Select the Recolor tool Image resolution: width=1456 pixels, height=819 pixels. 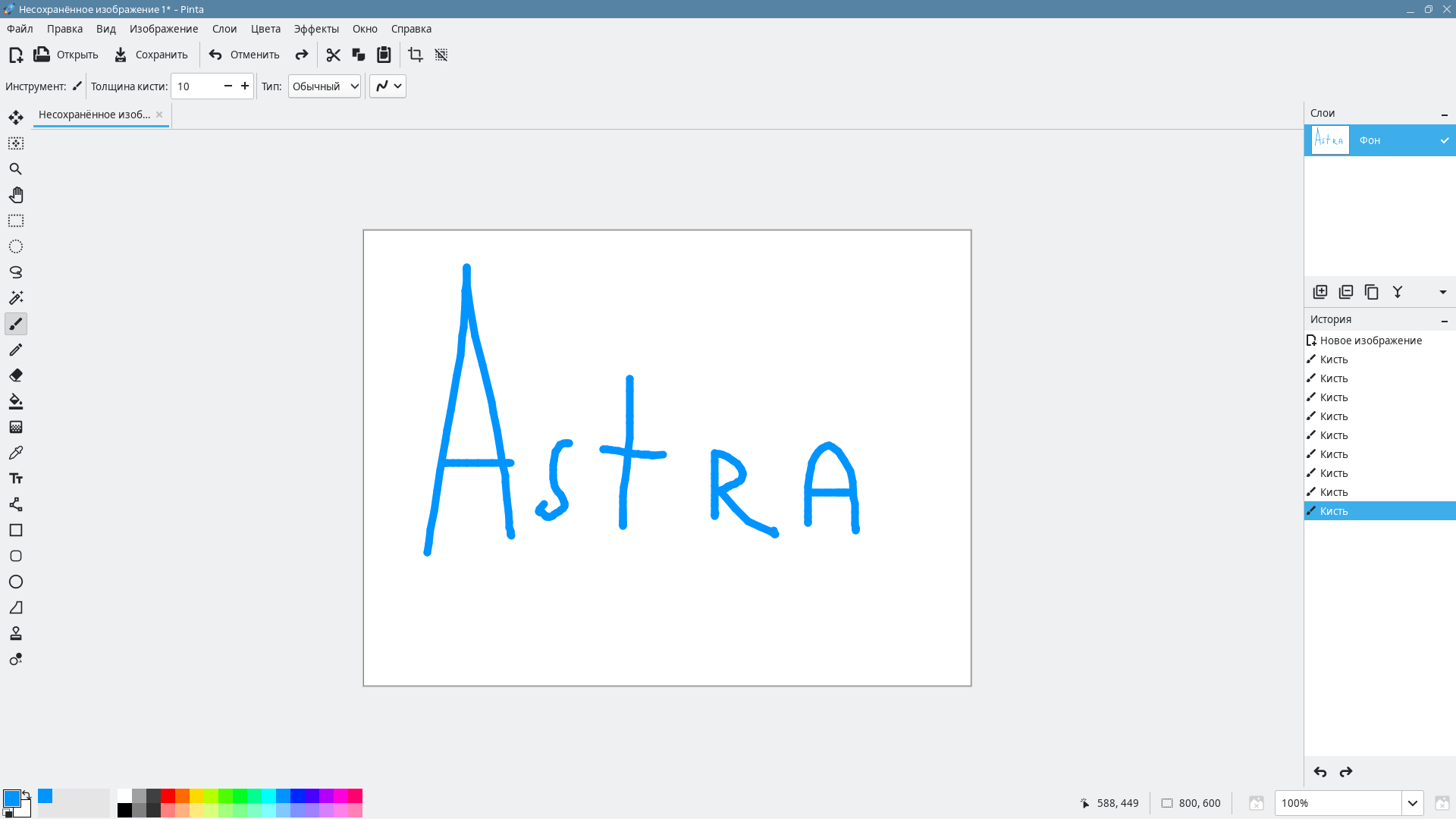click(16, 659)
